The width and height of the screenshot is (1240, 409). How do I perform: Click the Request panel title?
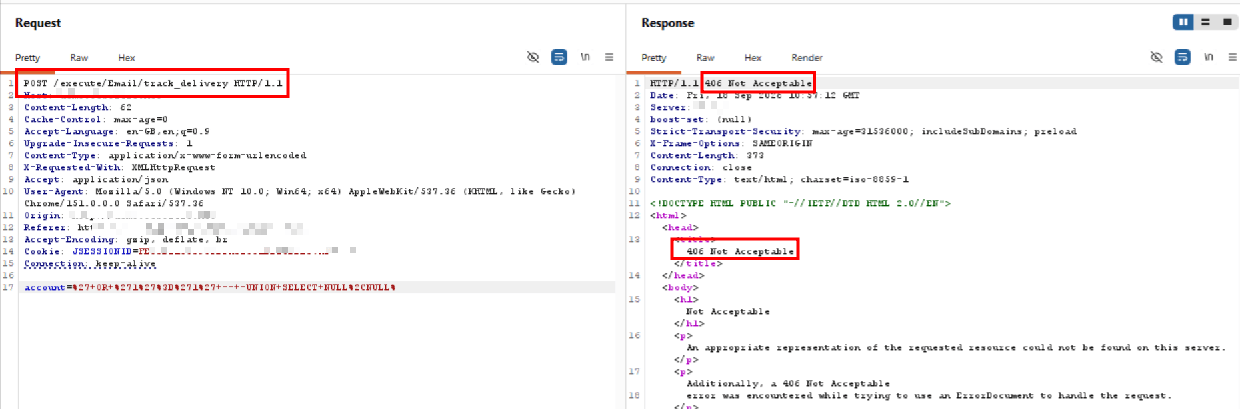point(38,22)
